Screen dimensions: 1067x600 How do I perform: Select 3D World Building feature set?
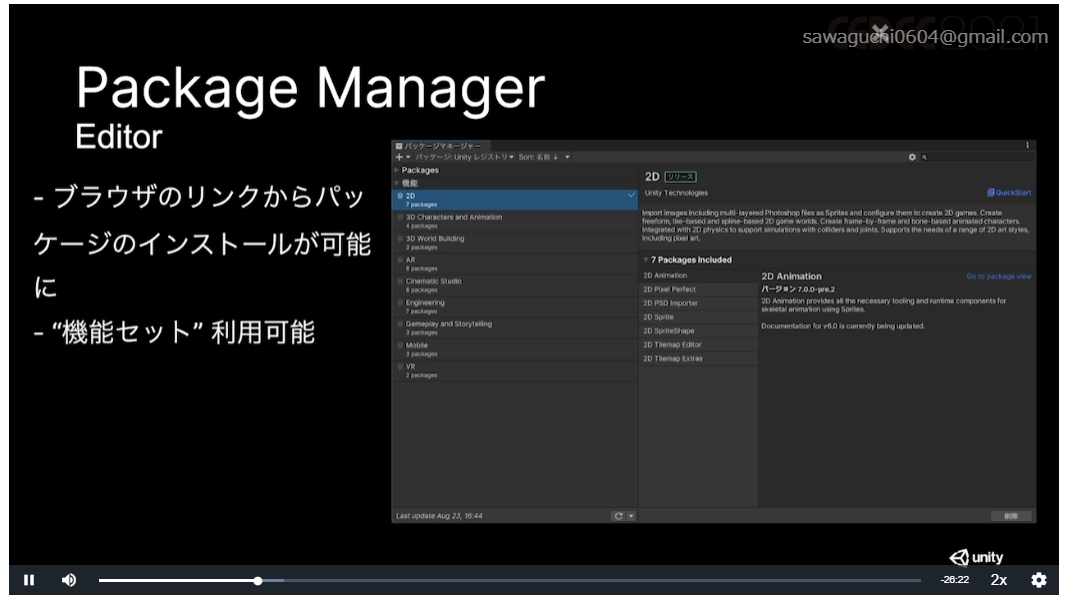pyautogui.click(x=515, y=242)
